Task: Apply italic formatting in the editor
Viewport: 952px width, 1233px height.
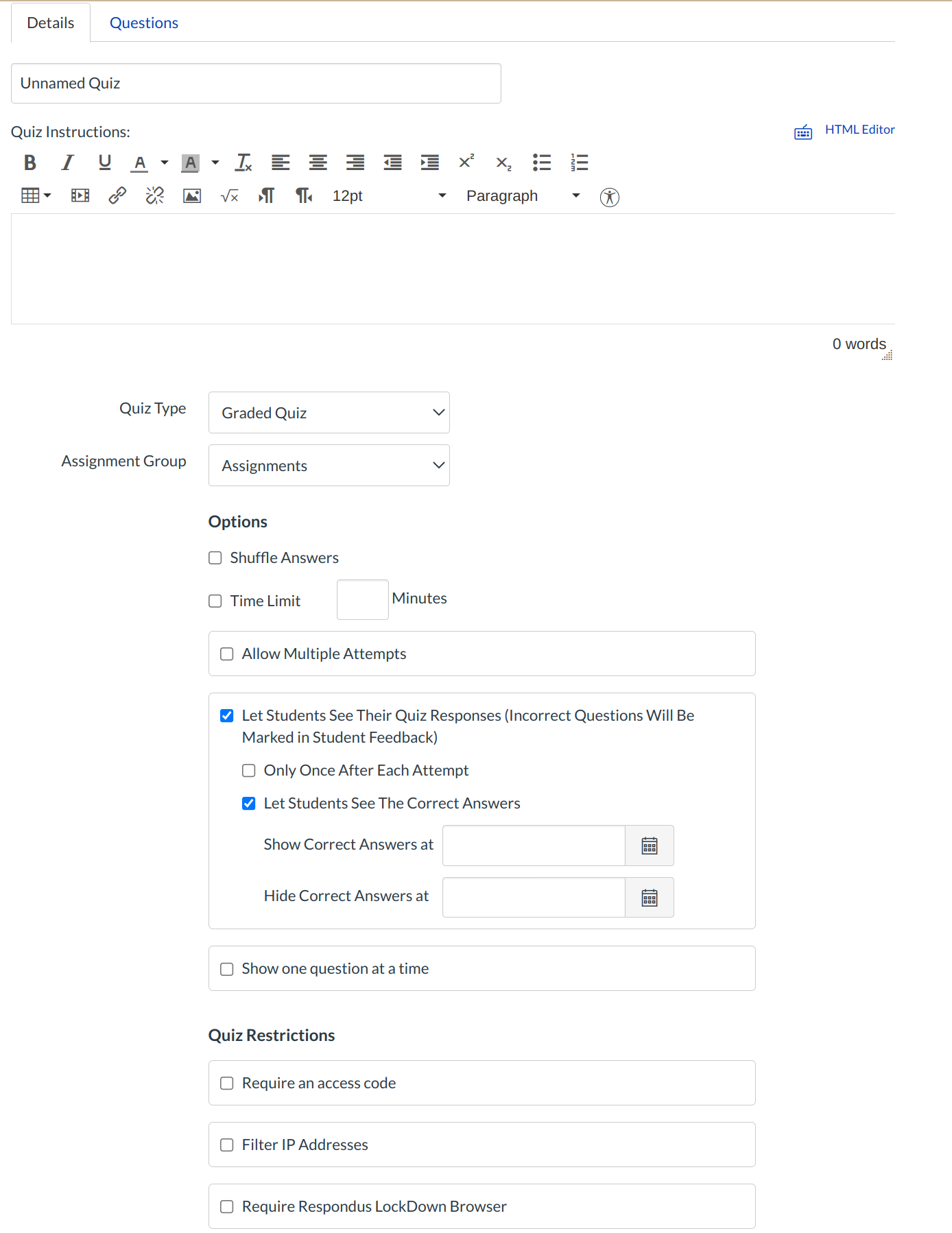Action: (x=67, y=163)
